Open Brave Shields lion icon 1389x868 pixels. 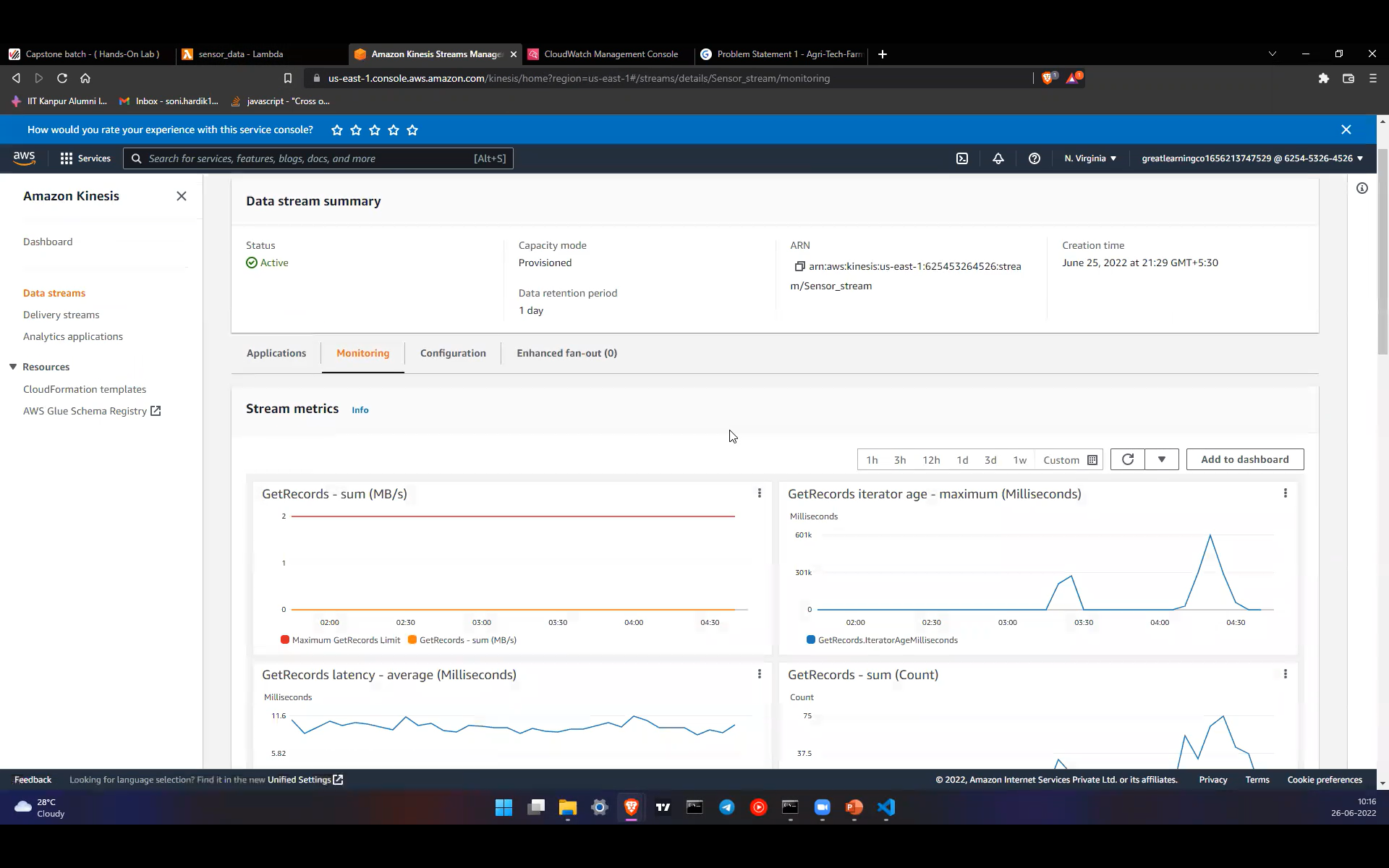[x=1048, y=78]
